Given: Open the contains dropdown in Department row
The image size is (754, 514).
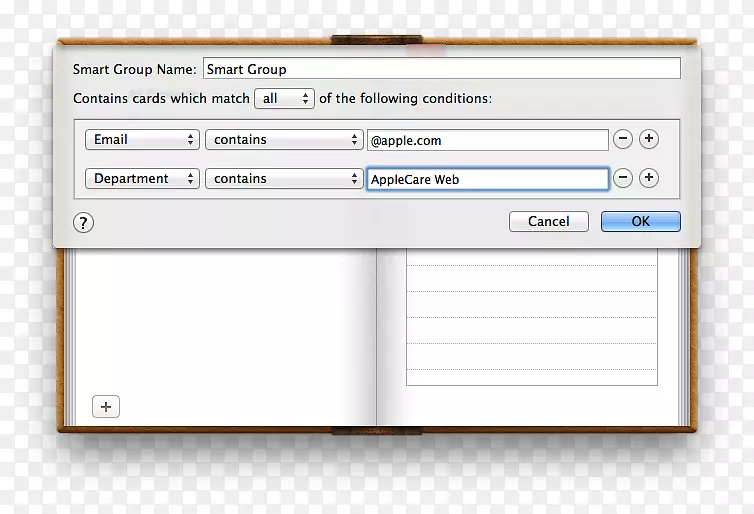Looking at the screenshot, I should pyautogui.click(x=284, y=178).
